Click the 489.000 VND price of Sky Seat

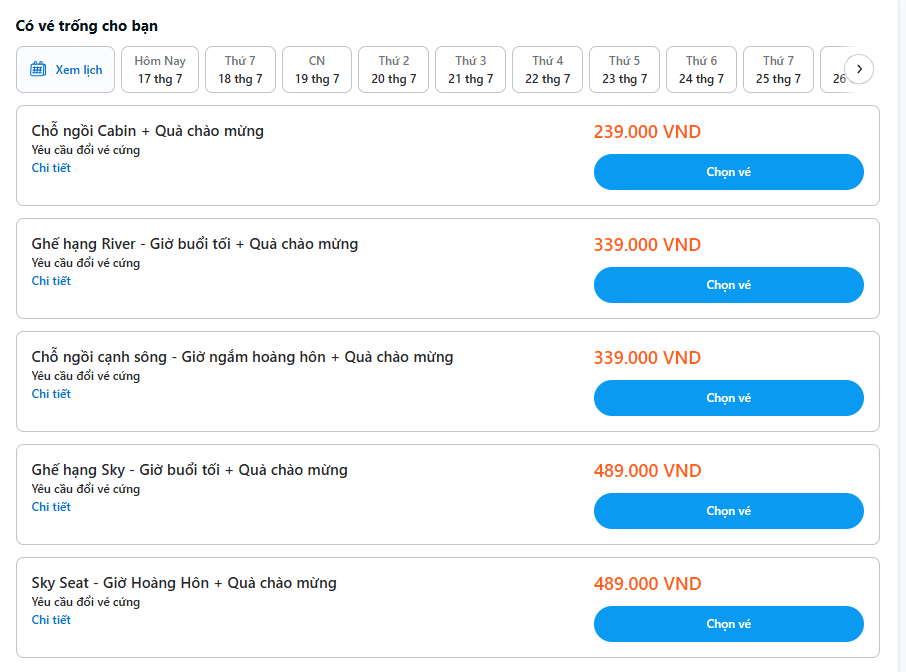[x=647, y=584]
